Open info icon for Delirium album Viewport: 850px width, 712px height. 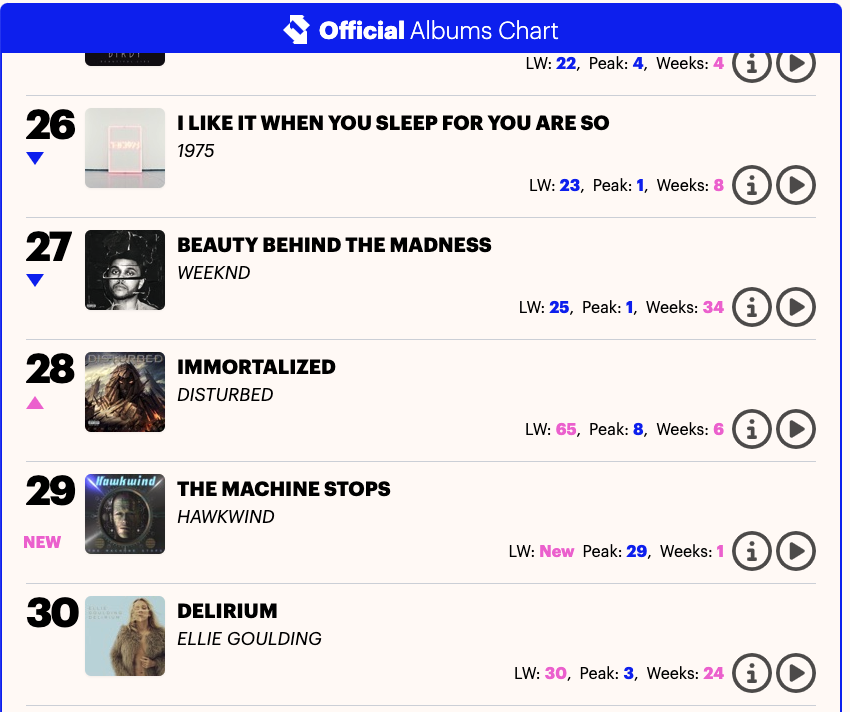coord(752,673)
